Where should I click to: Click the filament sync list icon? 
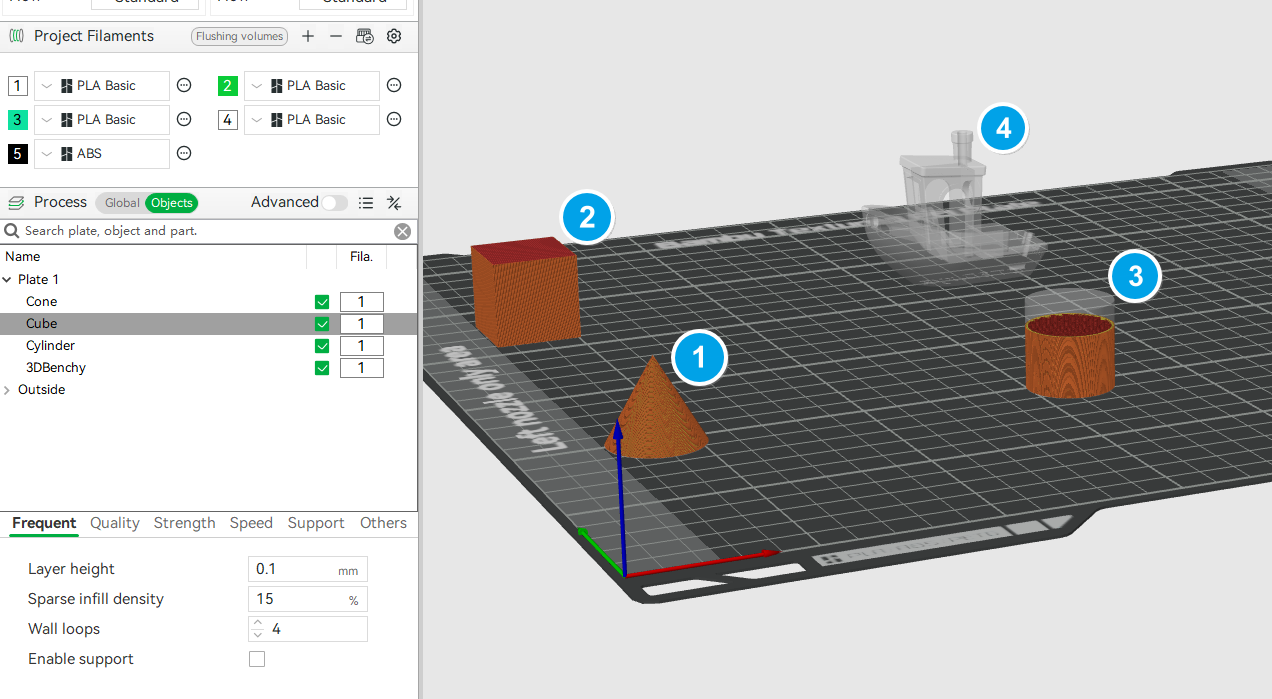point(365,36)
